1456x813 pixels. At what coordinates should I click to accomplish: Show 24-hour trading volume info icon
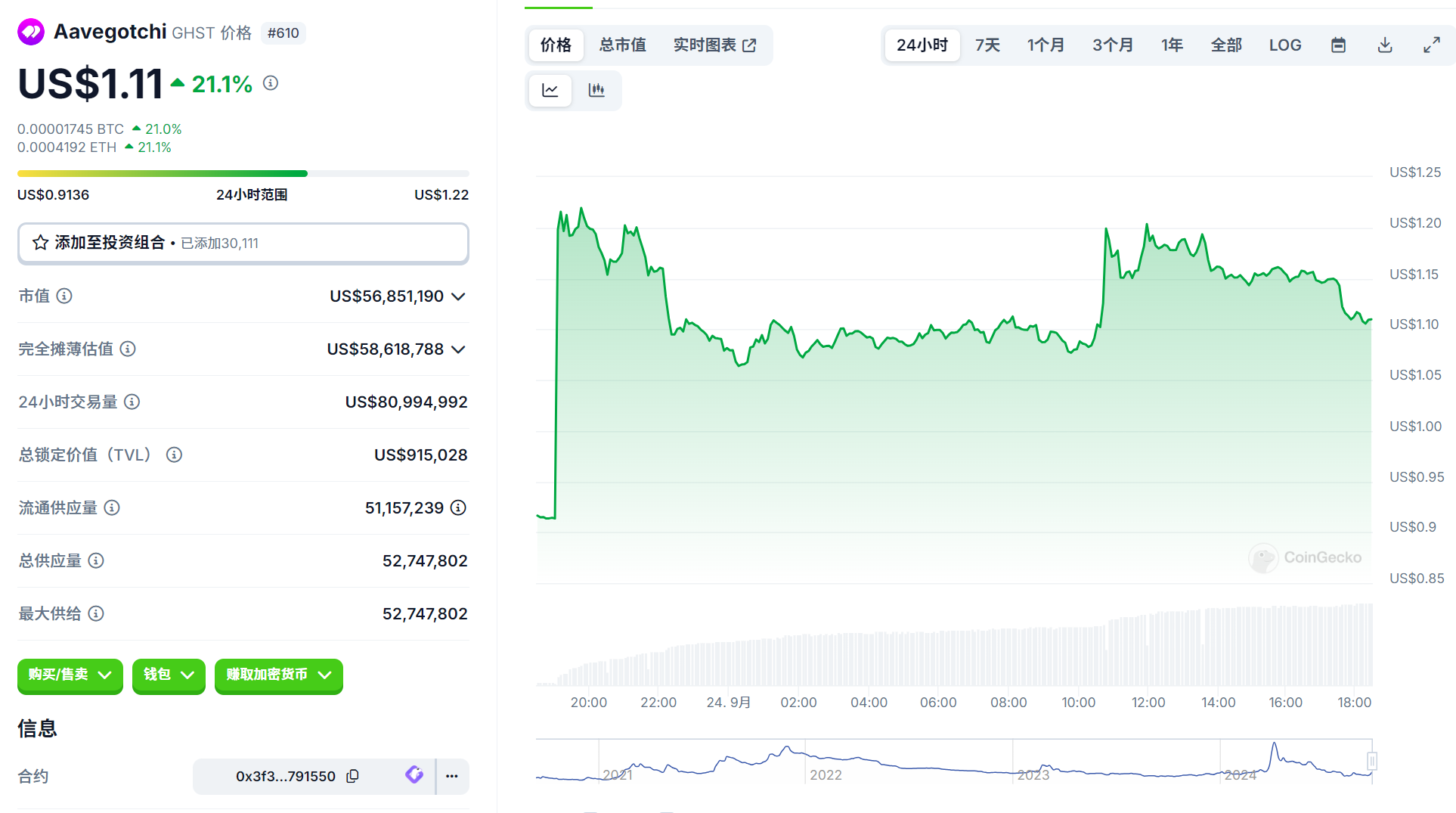point(132,402)
